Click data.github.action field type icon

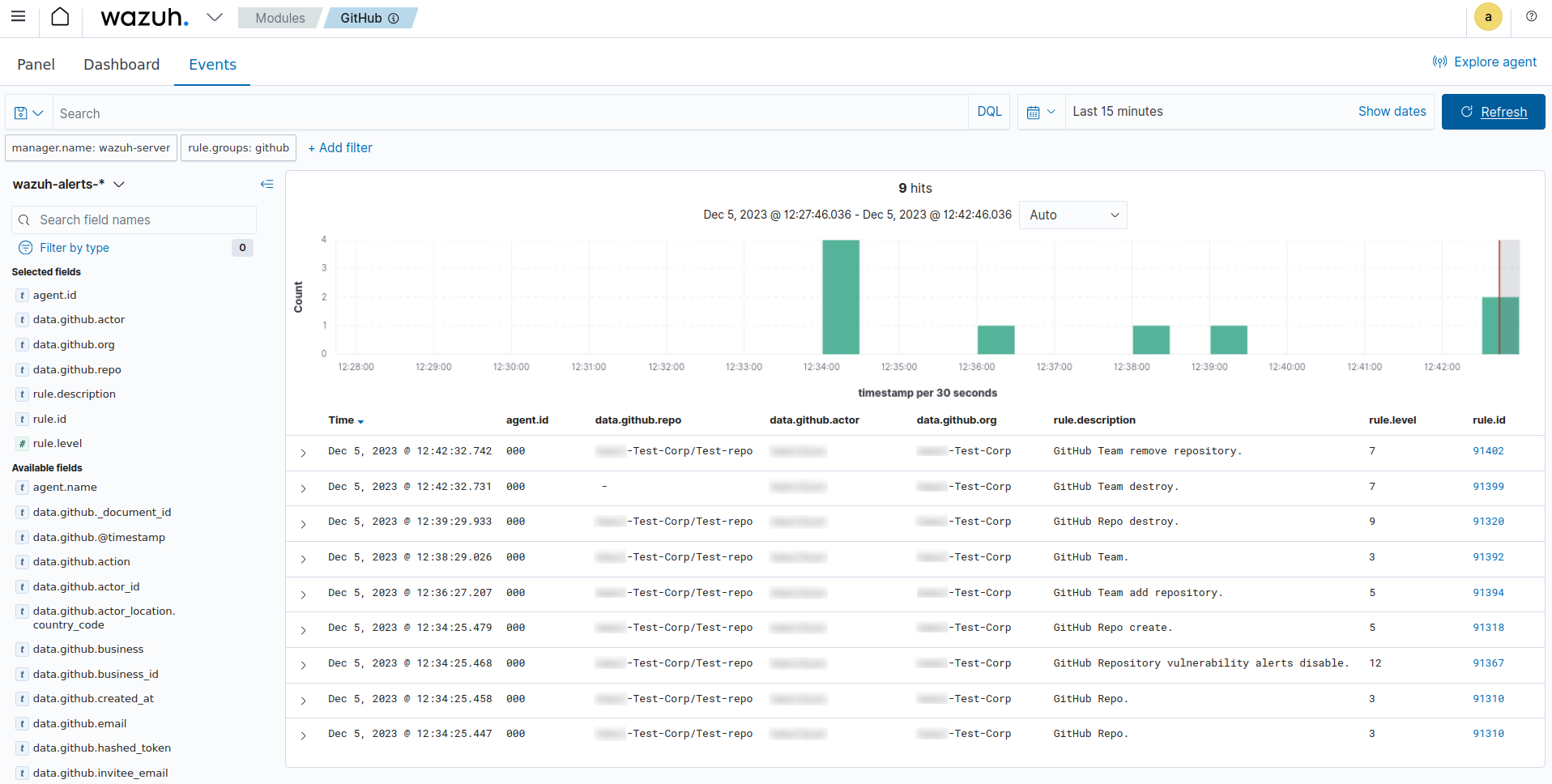point(23,562)
